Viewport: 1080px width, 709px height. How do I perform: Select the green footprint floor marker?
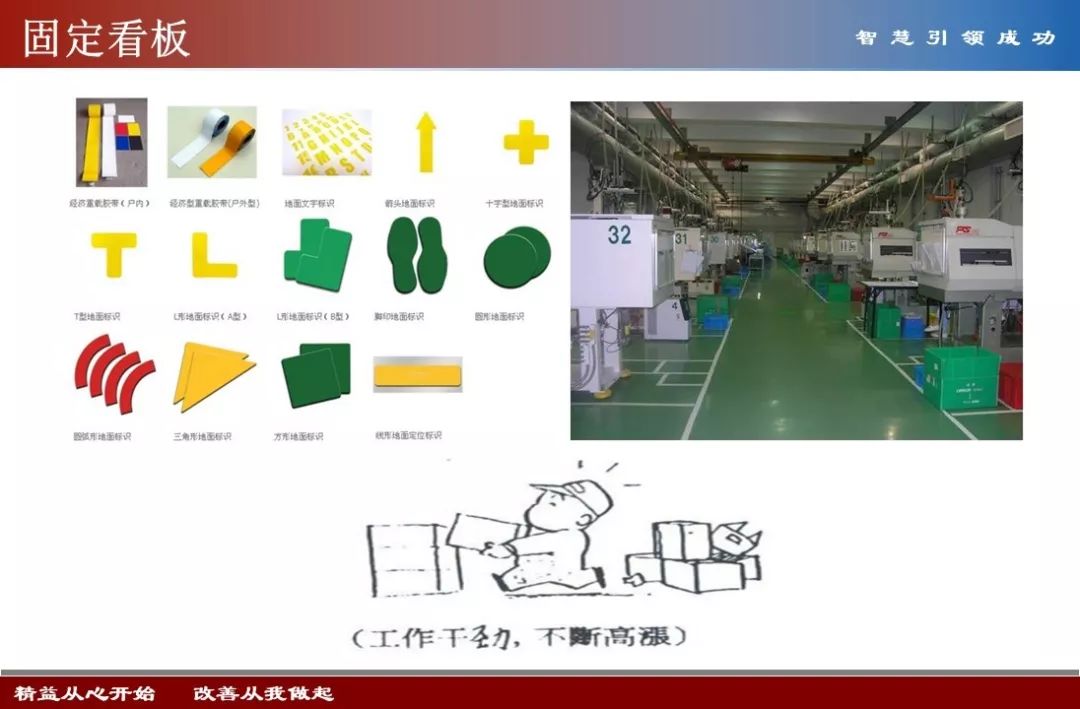(x=418, y=255)
